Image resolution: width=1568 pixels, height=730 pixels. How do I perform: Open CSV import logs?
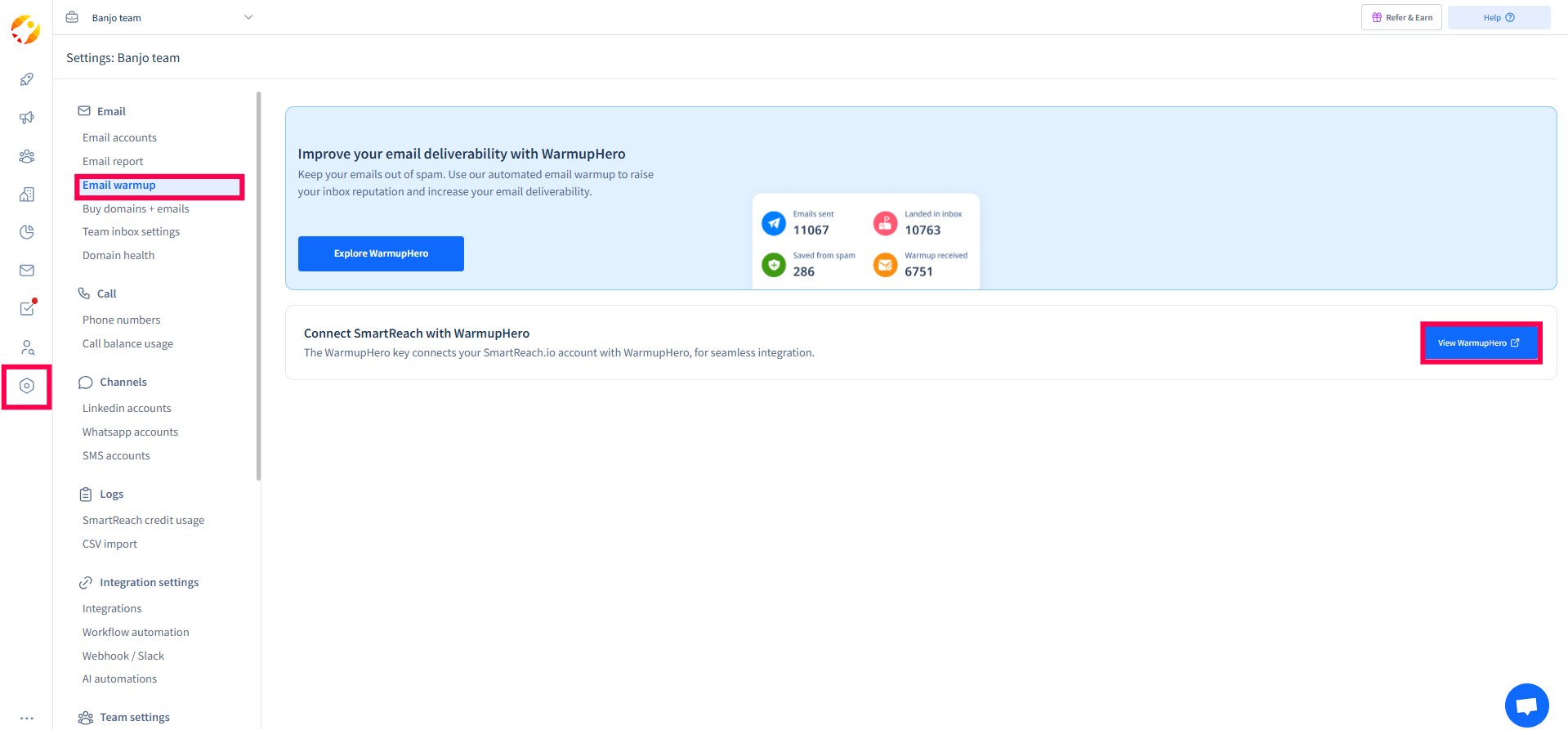(109, 544)
